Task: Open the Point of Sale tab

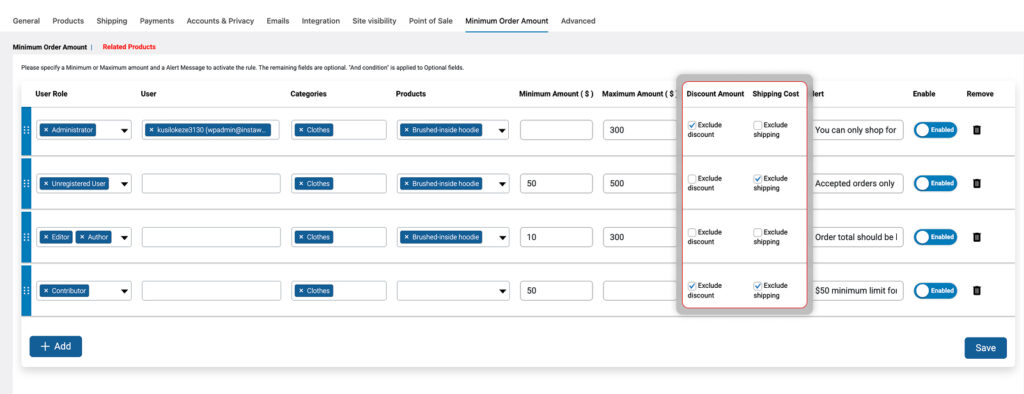Action: click(430, 21)
